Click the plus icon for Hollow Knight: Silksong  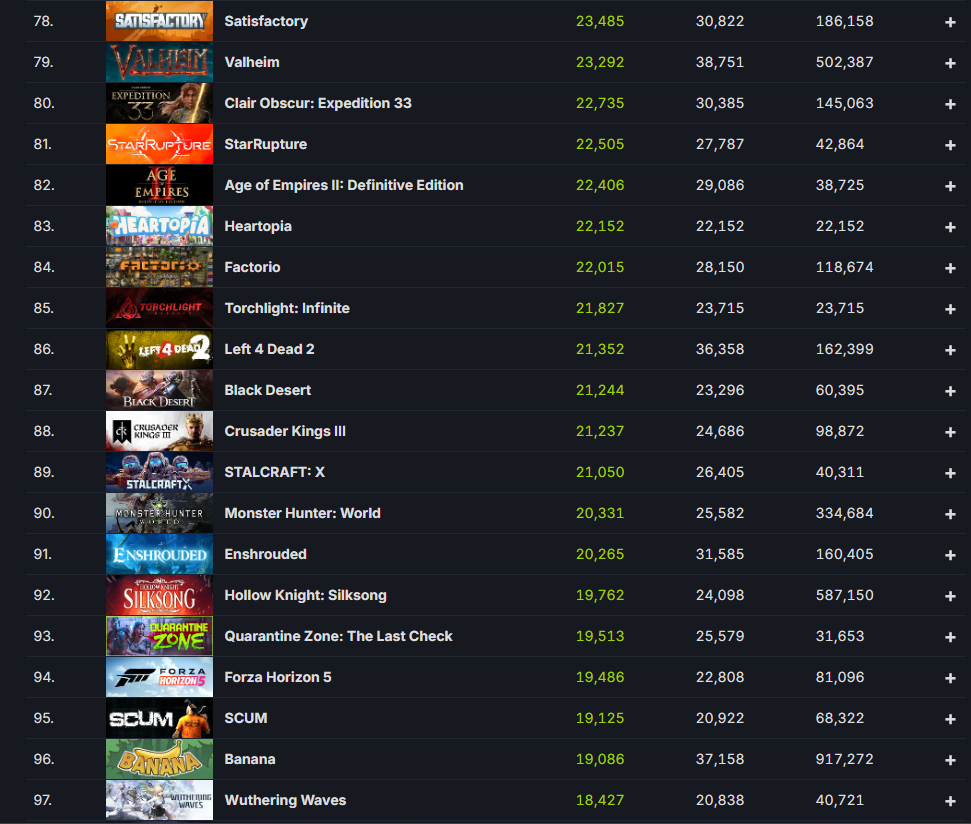950,596
